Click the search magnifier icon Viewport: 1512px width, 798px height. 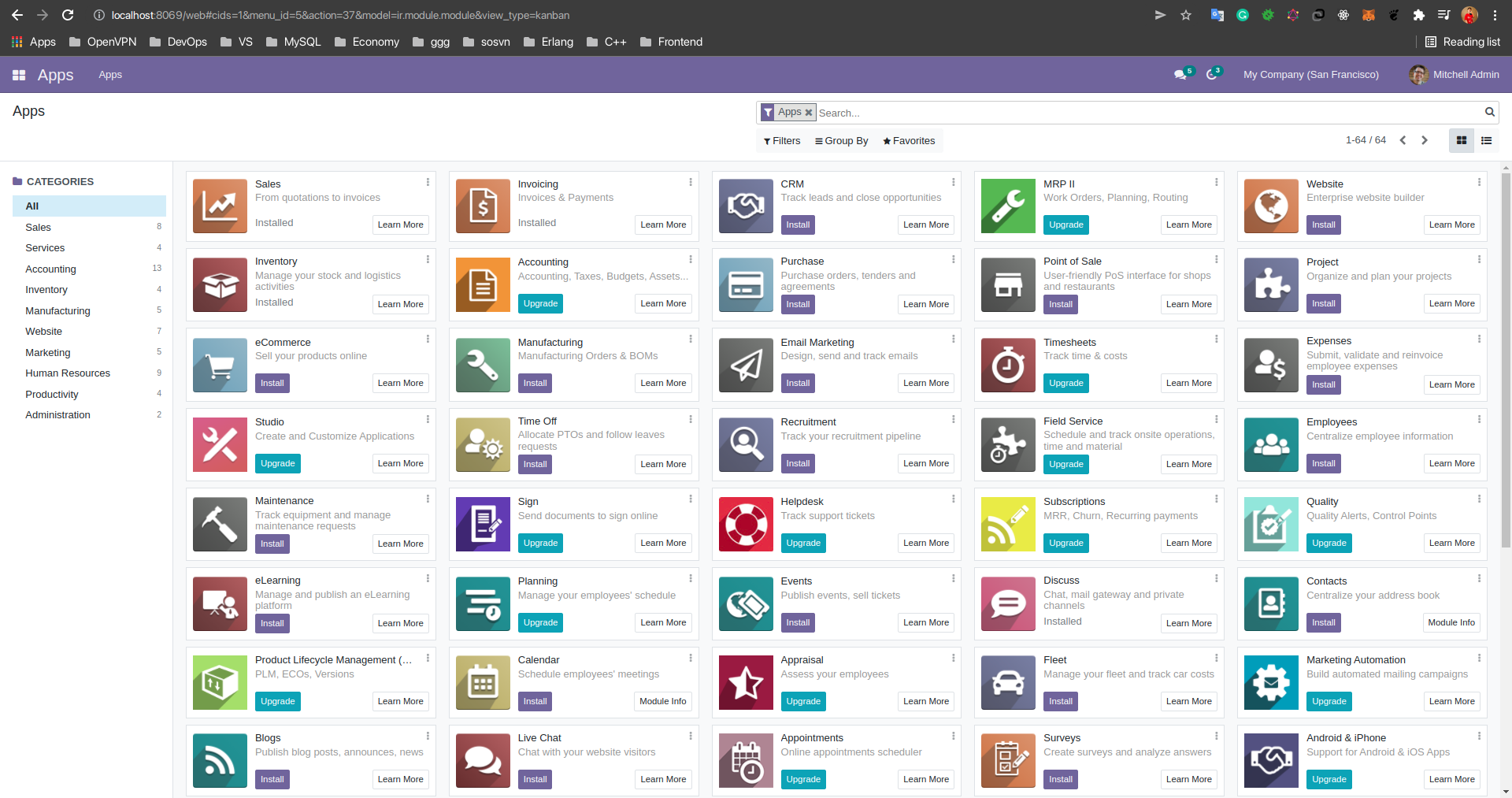(1489, 112)
